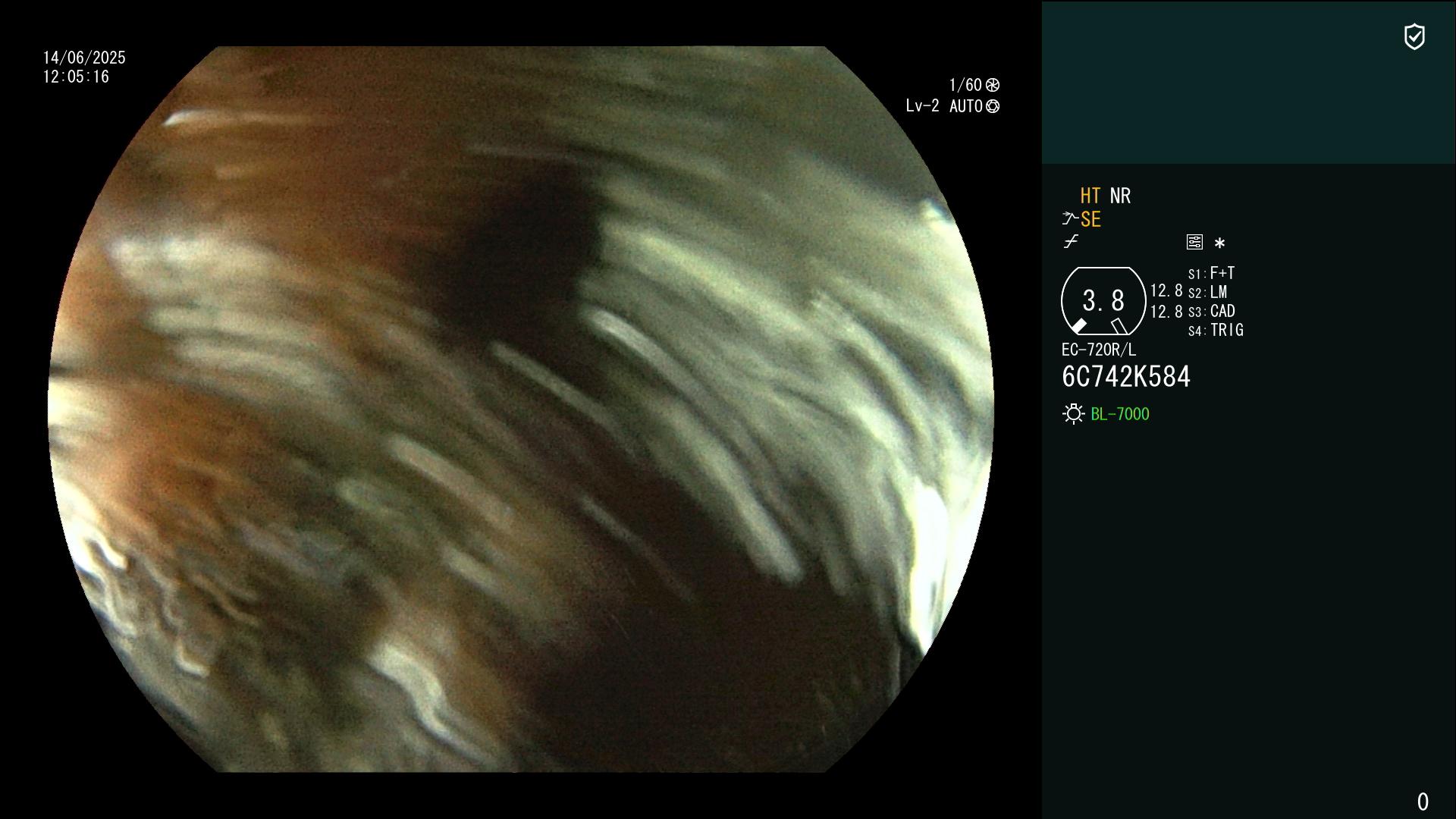Click the lower 12.8 diameter value
Image resolution: width=1456 pixels, height=819 pixels.
[x=1166, y=311]
